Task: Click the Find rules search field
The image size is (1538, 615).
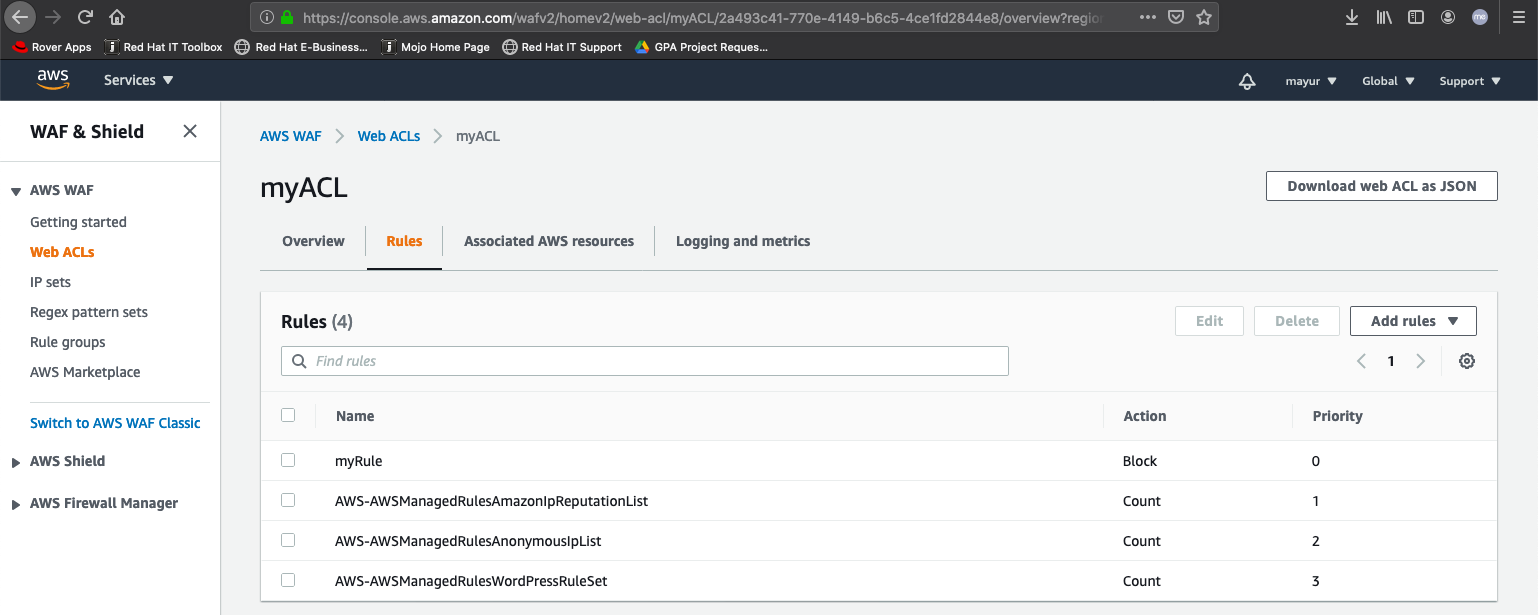Action: (x=645, y=361)
